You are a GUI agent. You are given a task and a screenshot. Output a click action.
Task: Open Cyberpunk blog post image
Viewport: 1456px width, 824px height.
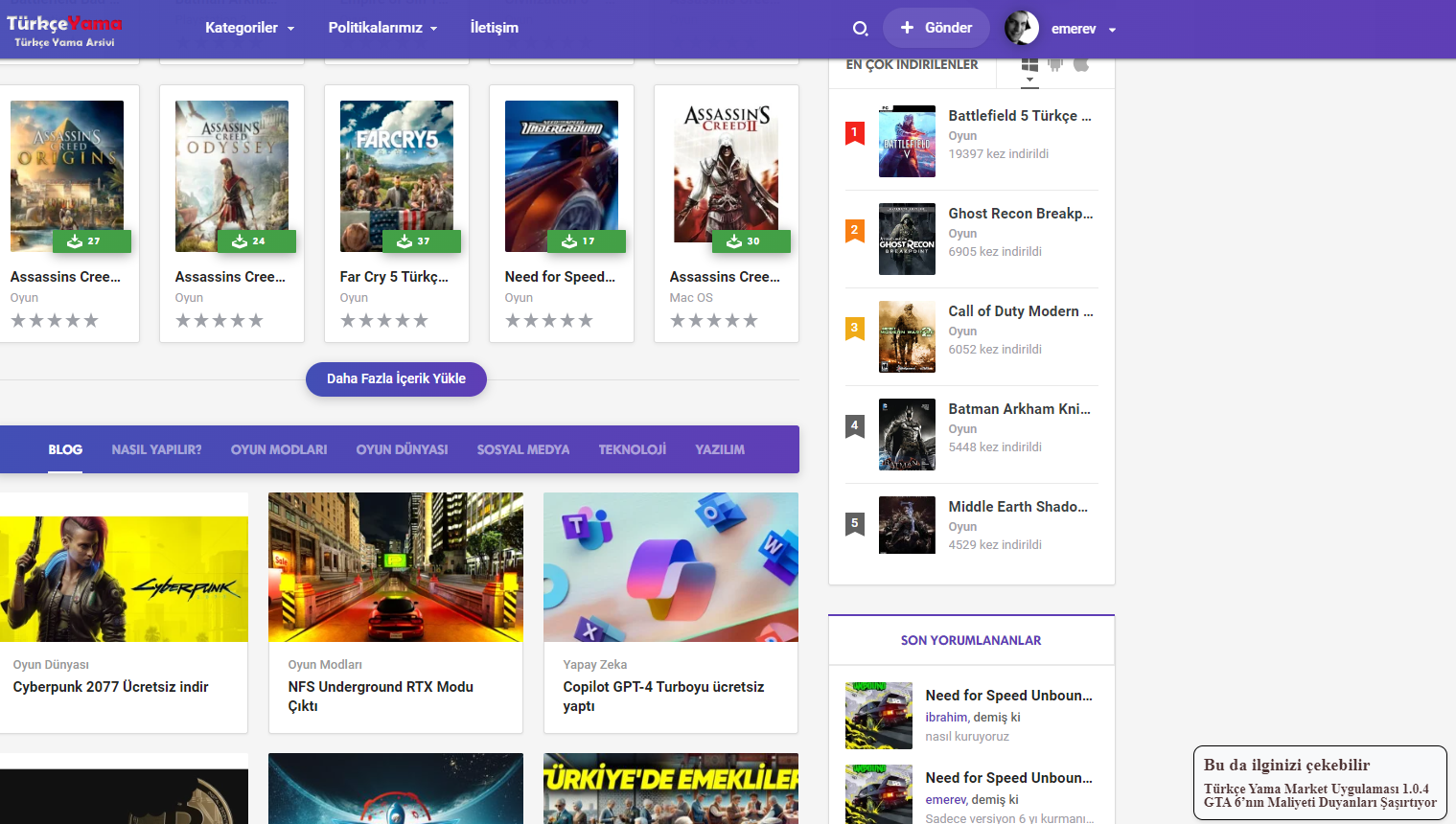124,567
